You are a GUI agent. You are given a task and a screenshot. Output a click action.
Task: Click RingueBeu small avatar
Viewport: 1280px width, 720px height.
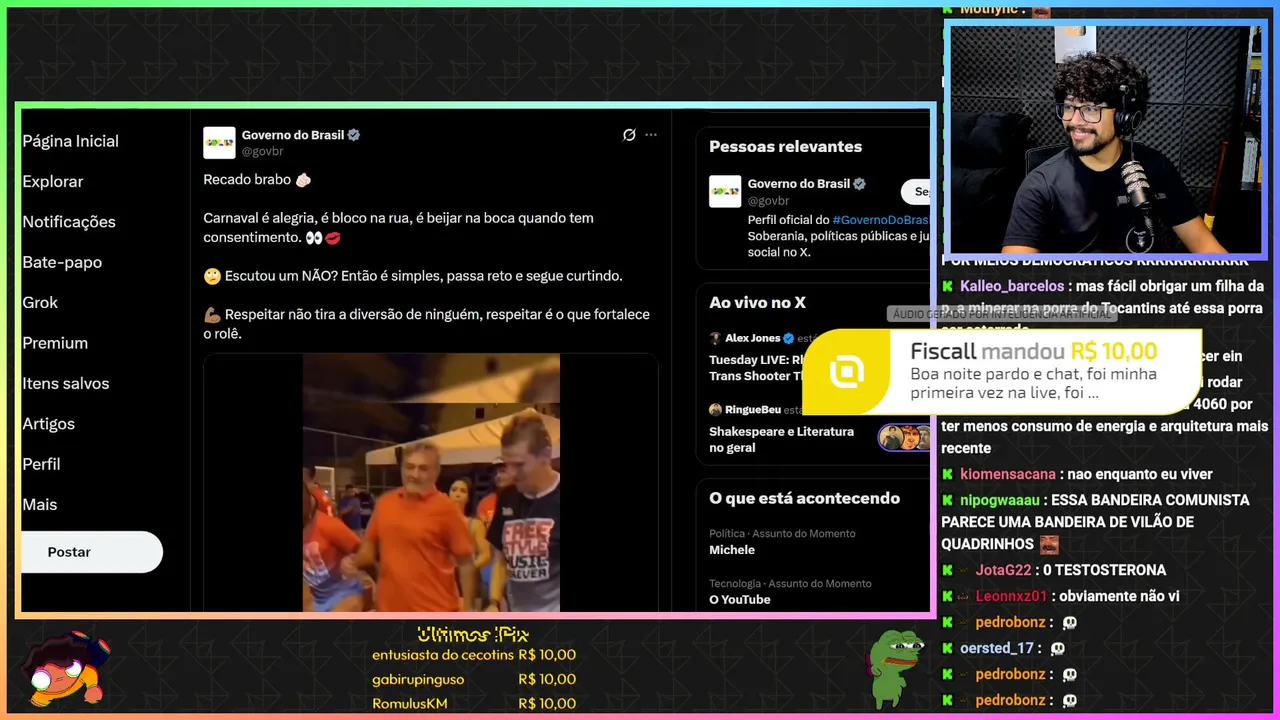tap(715, 410)
